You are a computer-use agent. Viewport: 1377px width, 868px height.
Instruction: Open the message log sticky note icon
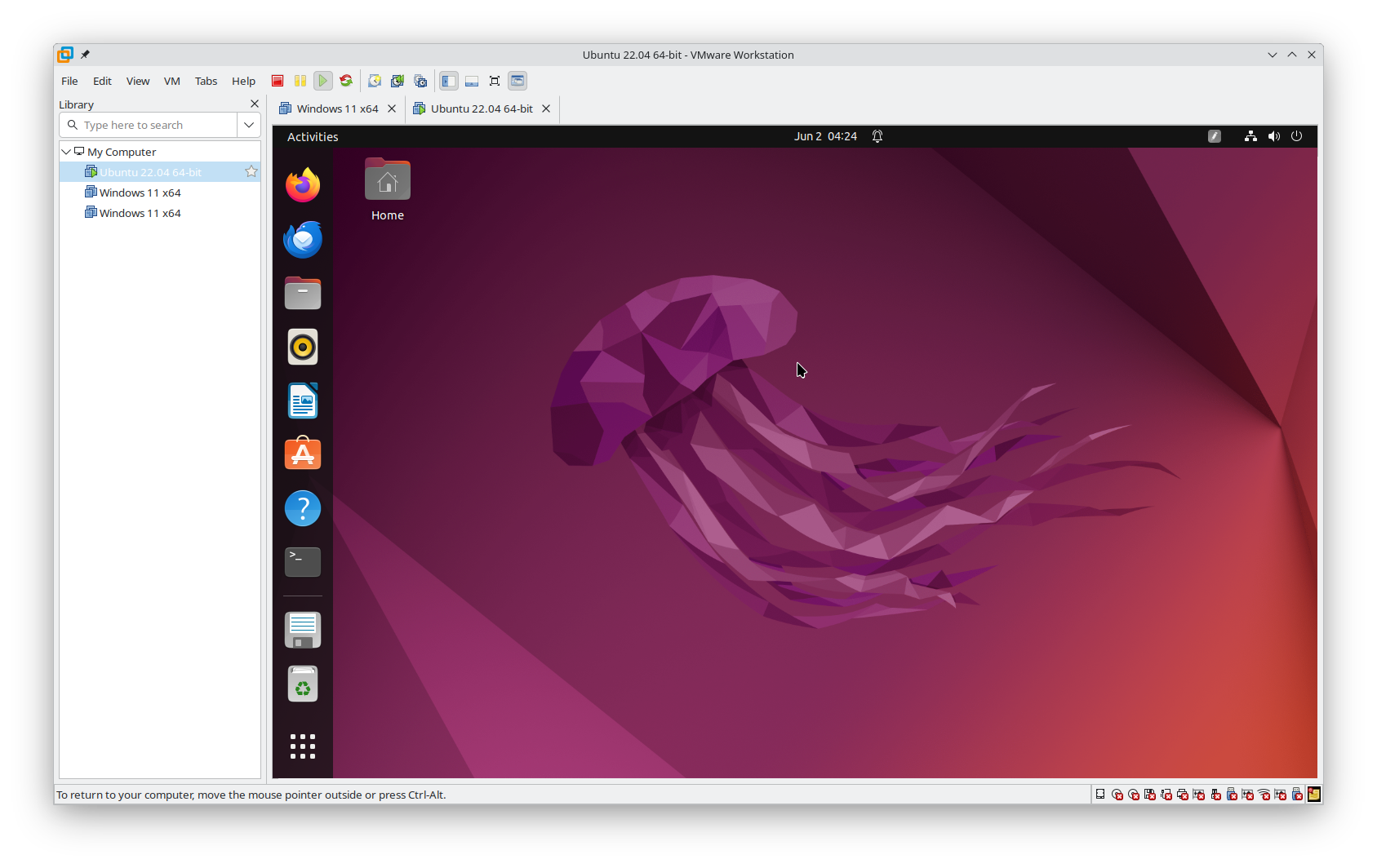[1314, 795]
